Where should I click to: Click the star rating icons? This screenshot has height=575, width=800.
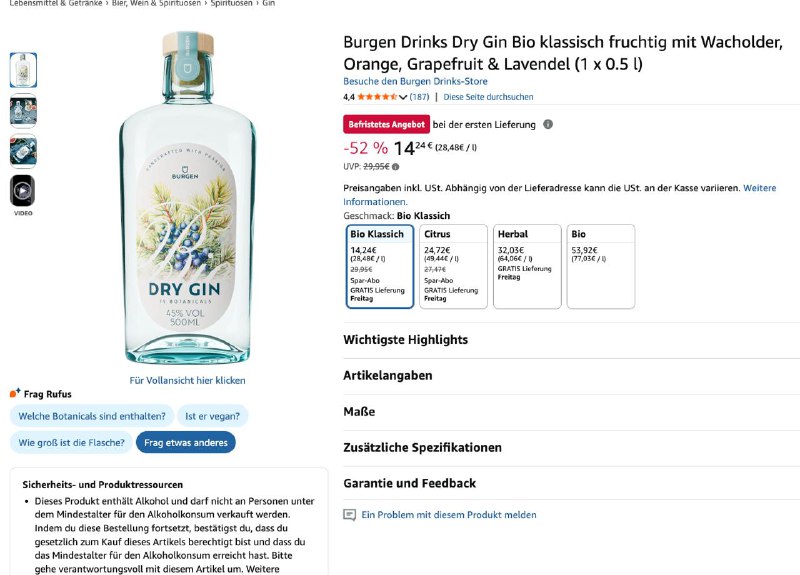376,97
